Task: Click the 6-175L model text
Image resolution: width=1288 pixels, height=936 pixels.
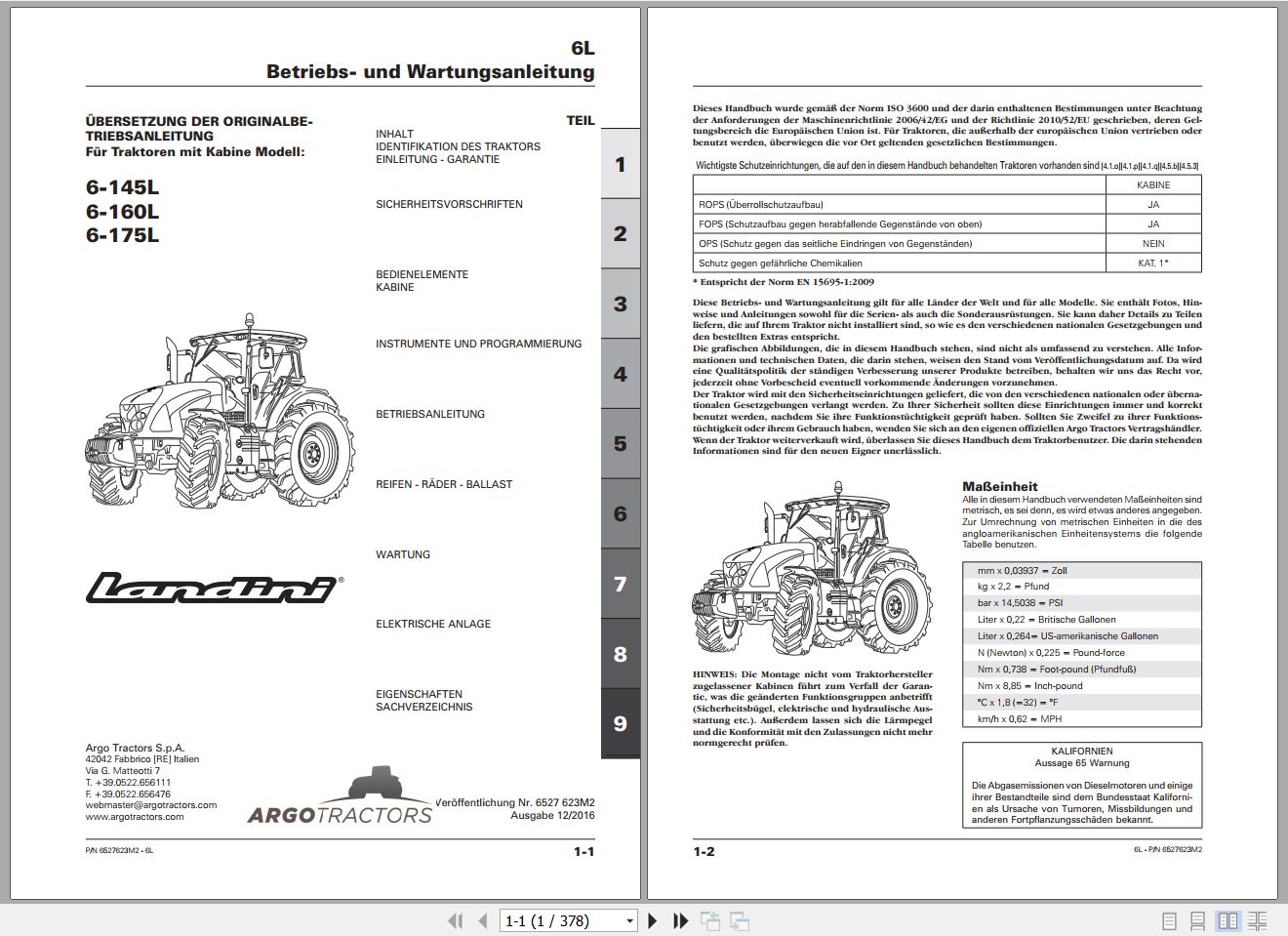Action: (x=122, y=235)
